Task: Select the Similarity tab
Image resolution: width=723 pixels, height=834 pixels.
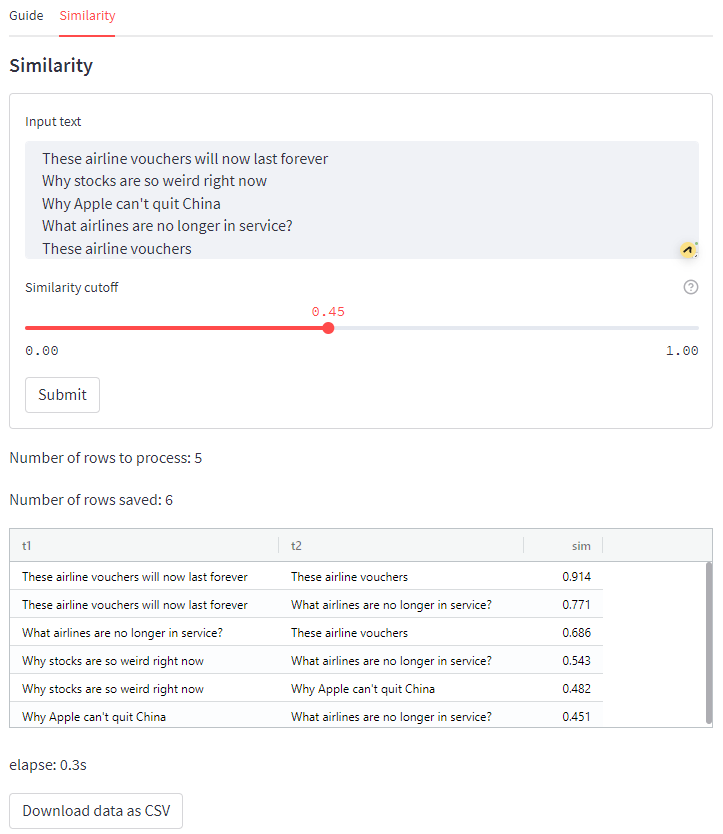Action: click(87, 16)
